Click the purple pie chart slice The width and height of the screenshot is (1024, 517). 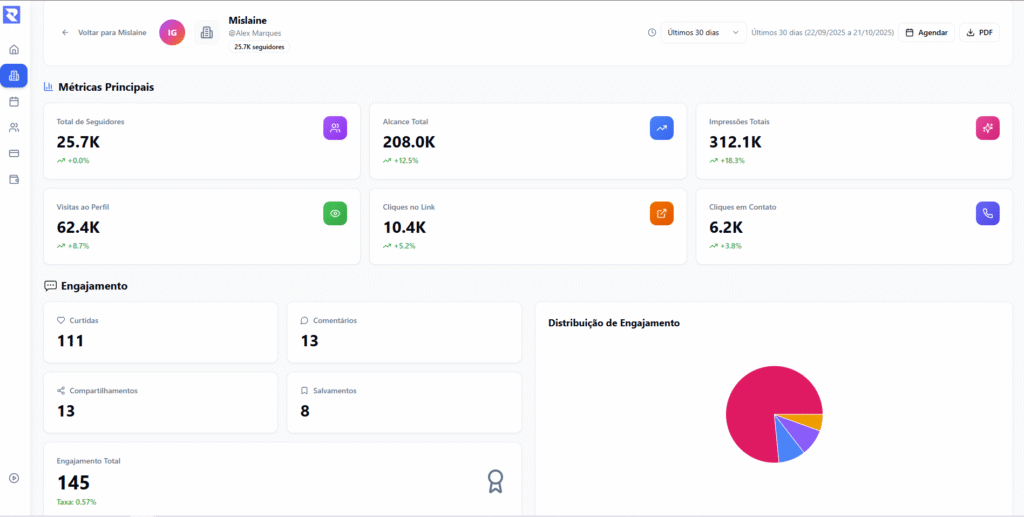pos(803,437)
